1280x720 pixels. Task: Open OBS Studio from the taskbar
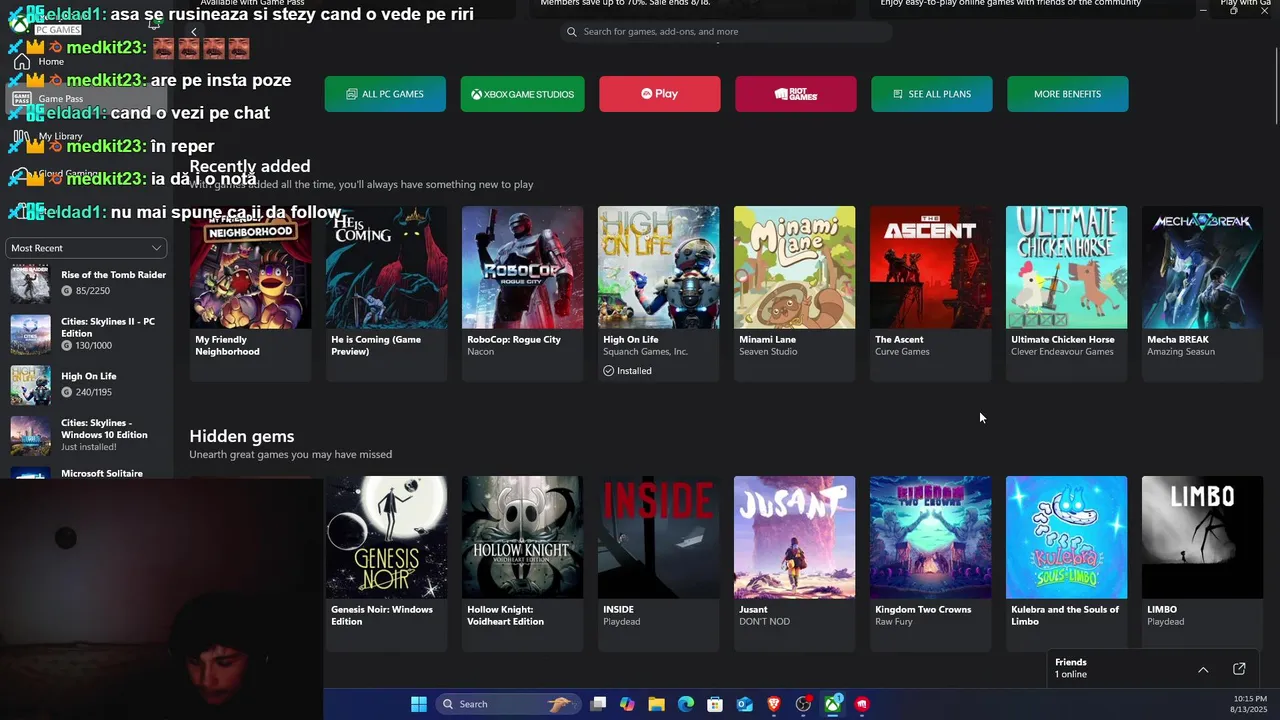tap(803, 704)
